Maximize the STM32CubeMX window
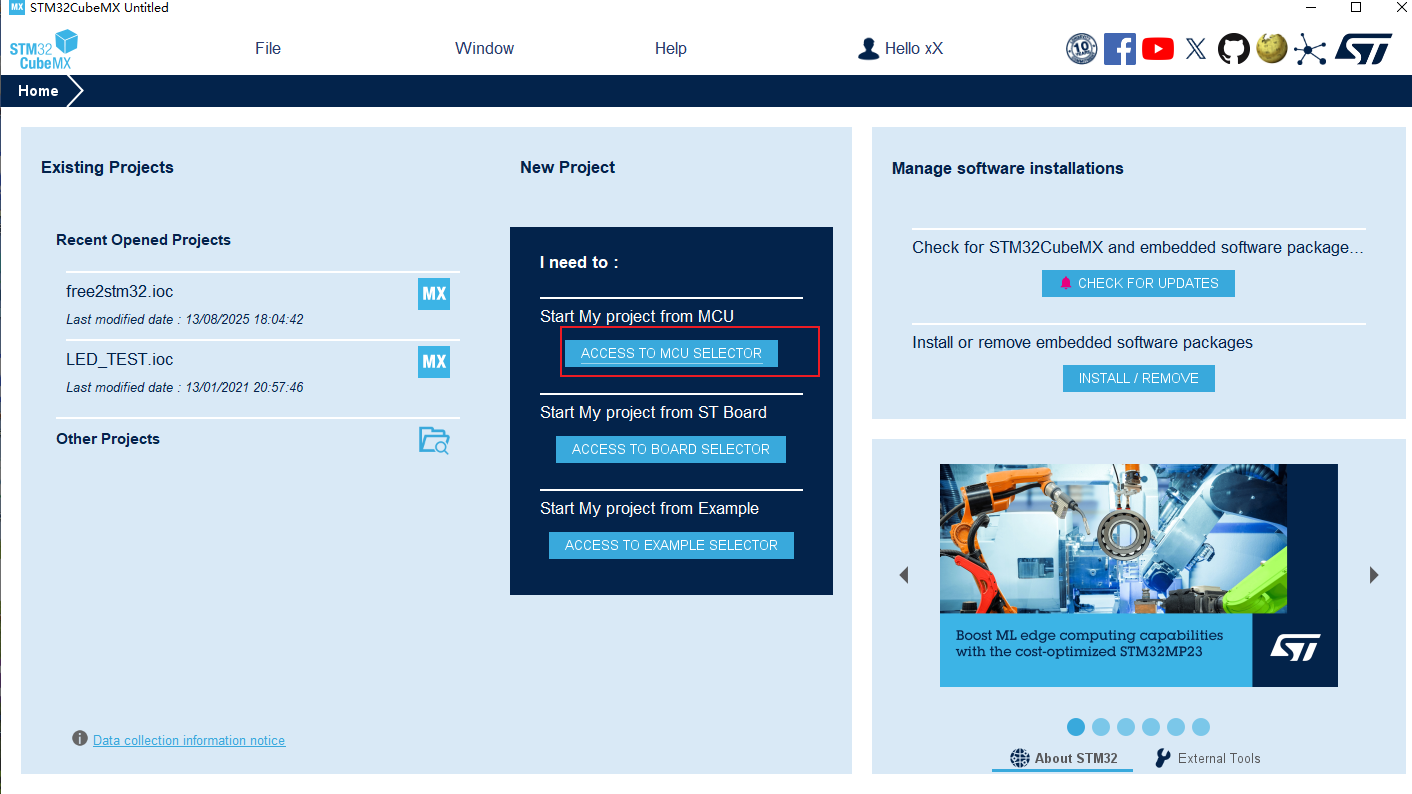 tap(1356, 8)
